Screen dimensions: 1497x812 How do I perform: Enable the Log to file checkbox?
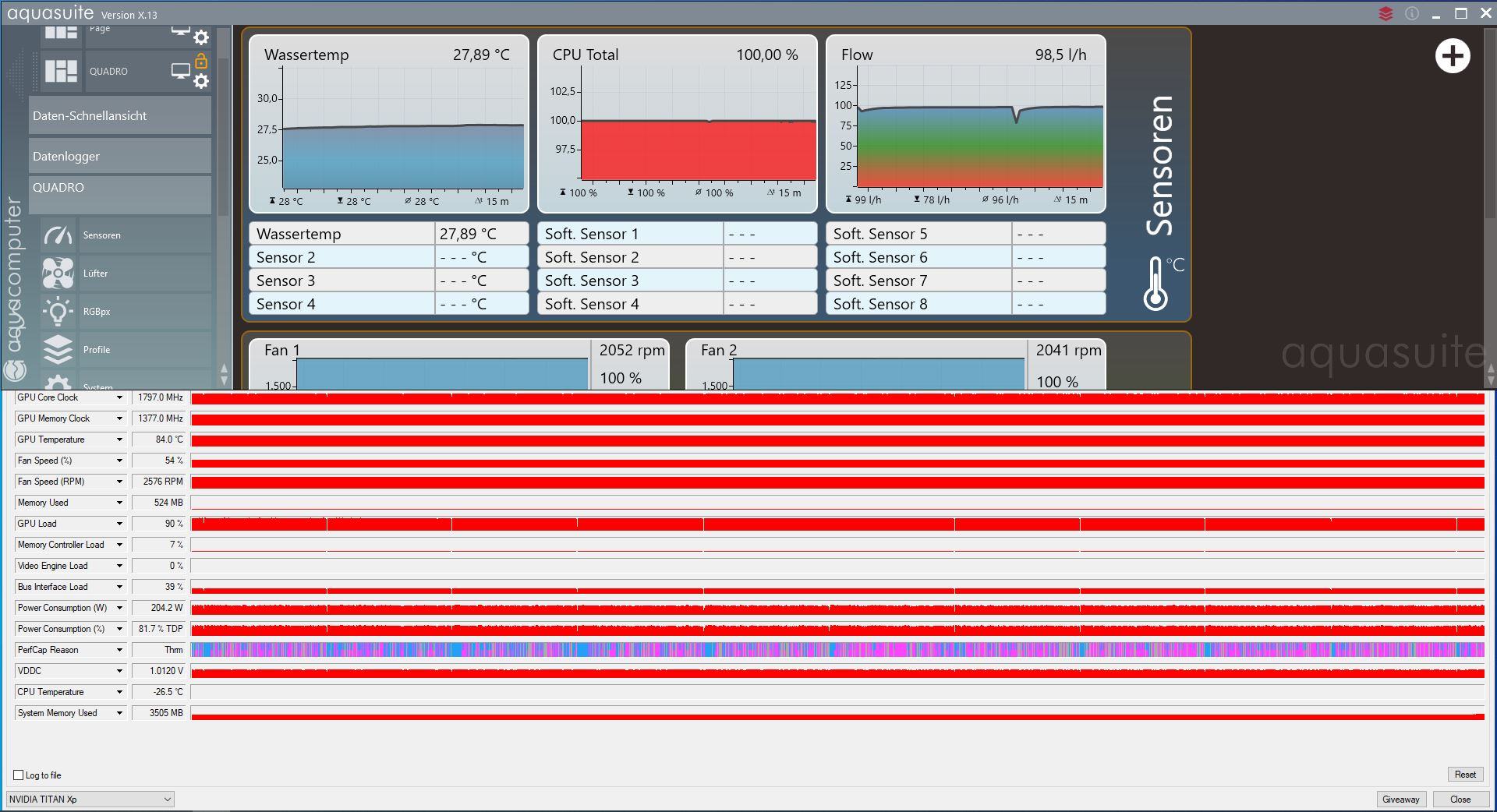[19, 775]
